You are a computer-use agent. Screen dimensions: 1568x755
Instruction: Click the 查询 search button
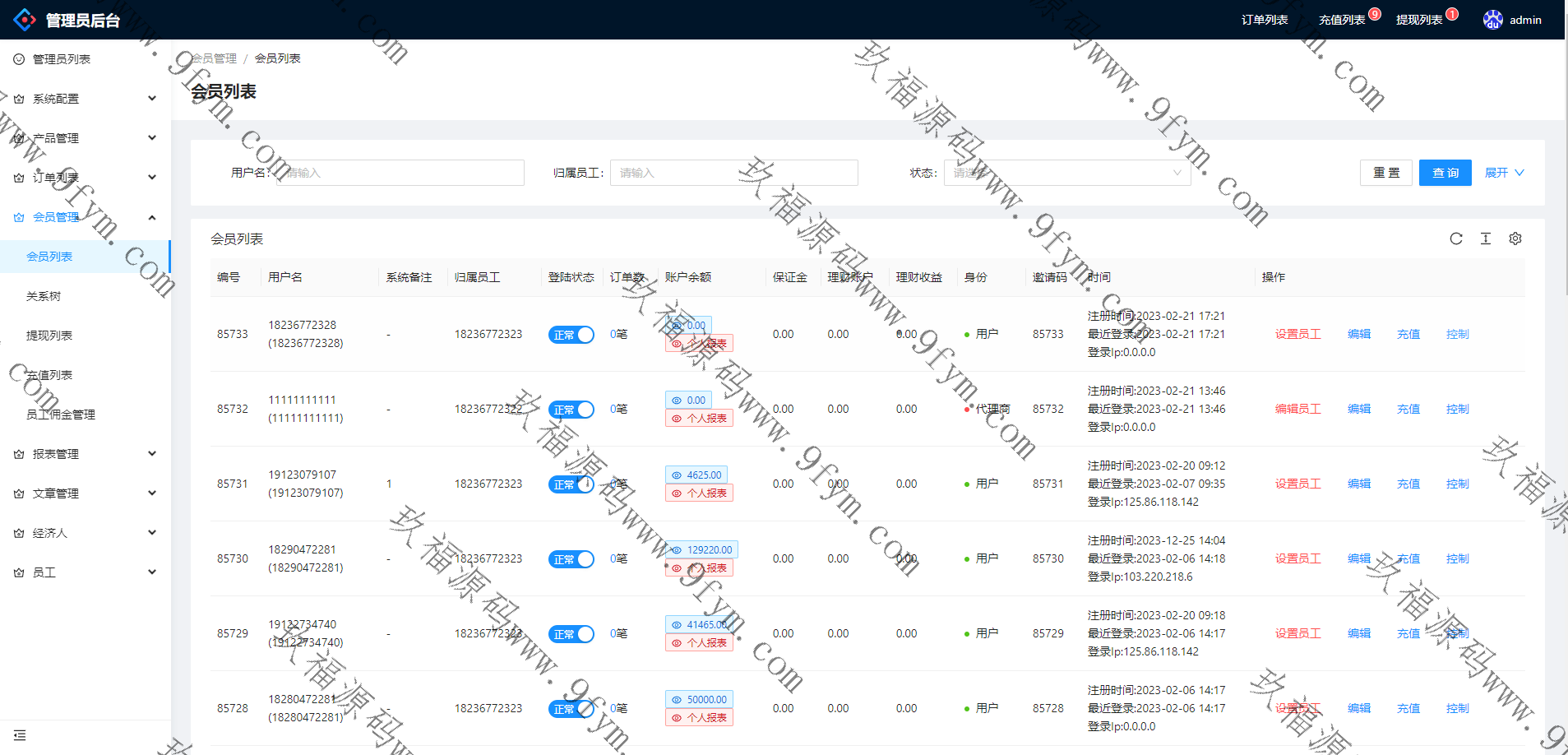coord(1445,173)
